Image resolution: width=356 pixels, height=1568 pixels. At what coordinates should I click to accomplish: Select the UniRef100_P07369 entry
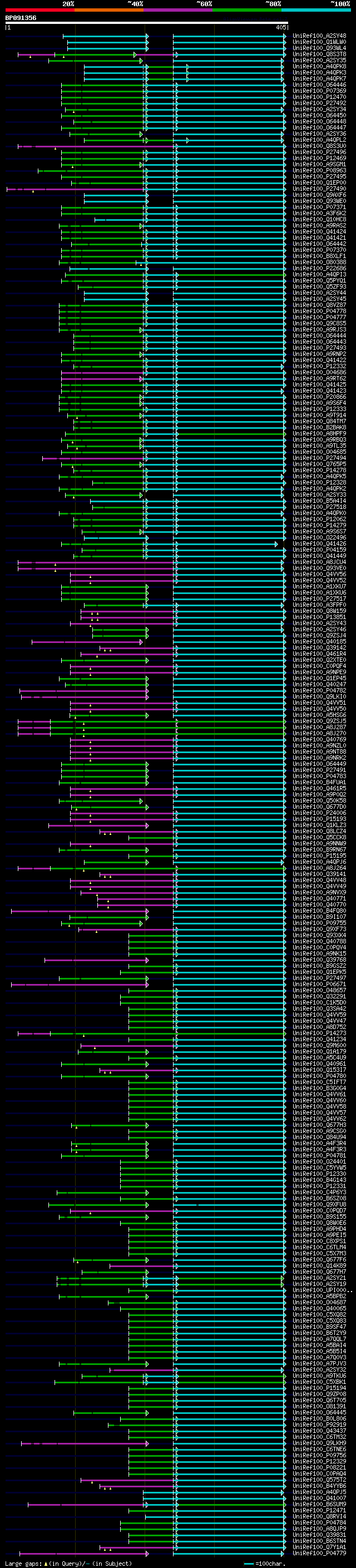(319, 91)
